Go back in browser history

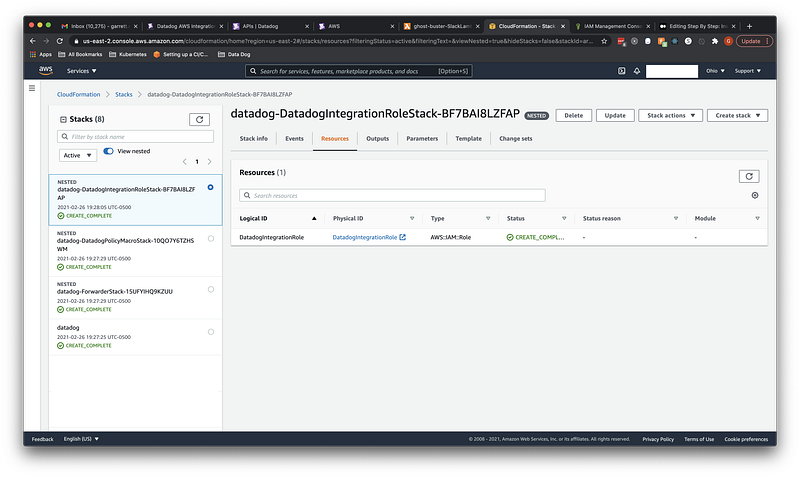tap(33, 41)
